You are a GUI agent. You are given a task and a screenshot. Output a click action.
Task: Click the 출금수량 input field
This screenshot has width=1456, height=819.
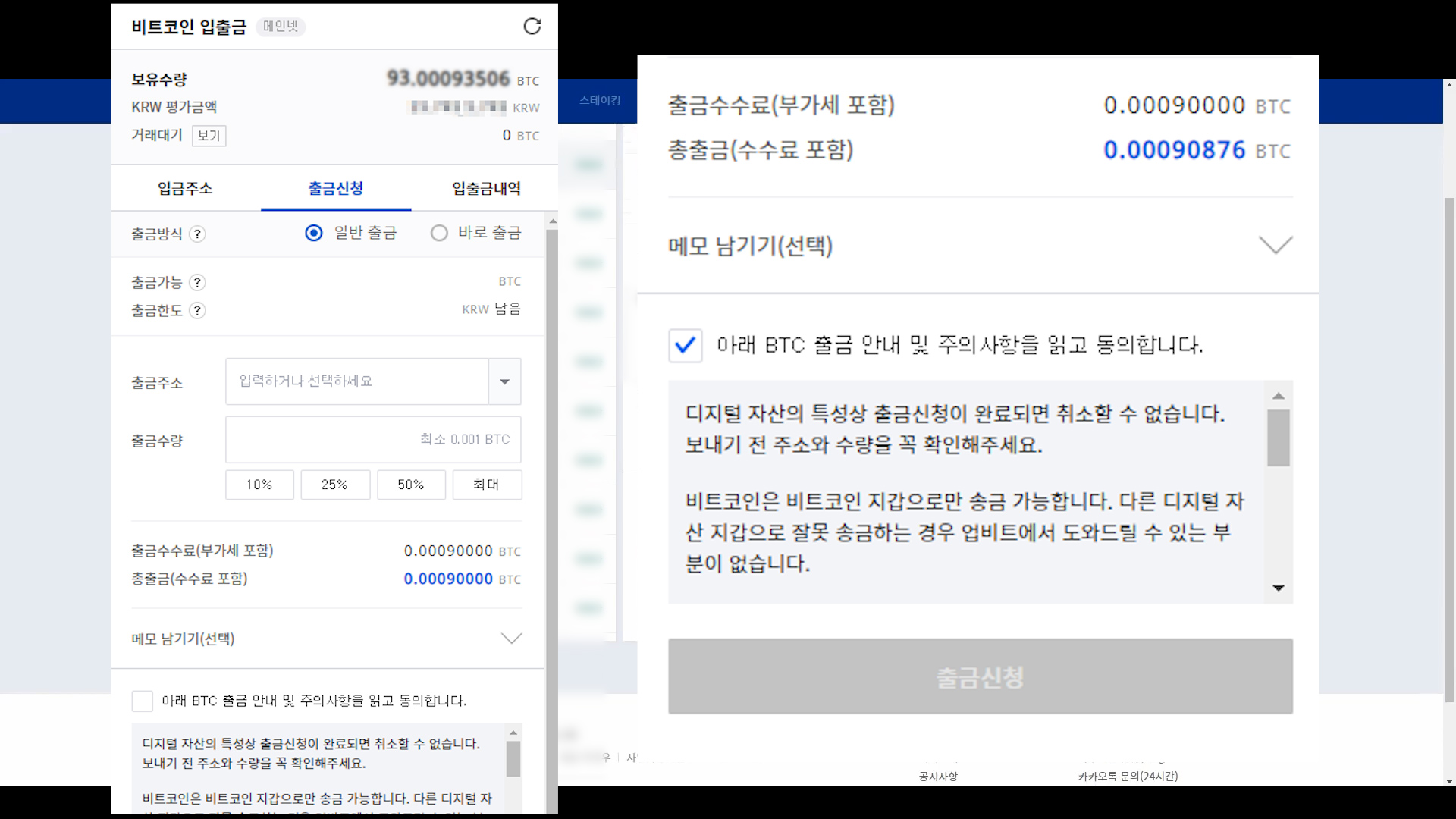pyautogui.click(x=373, y=440)
